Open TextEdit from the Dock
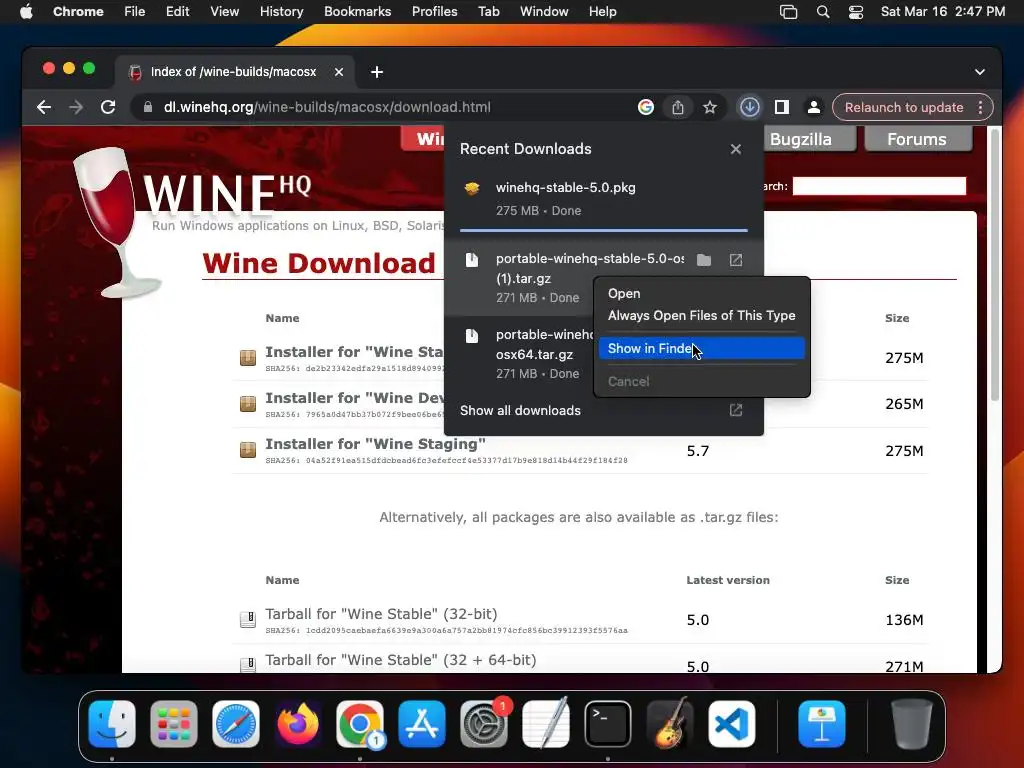Viewport: 1024px width, 768px height. [546, 724]
